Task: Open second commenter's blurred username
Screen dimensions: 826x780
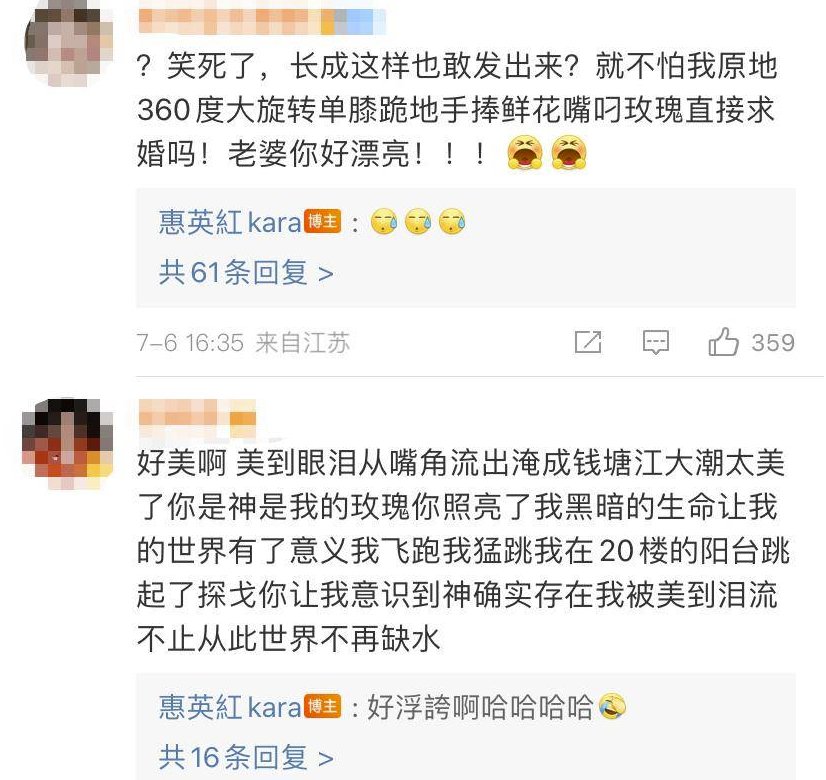Action: (x=198, y=418)
